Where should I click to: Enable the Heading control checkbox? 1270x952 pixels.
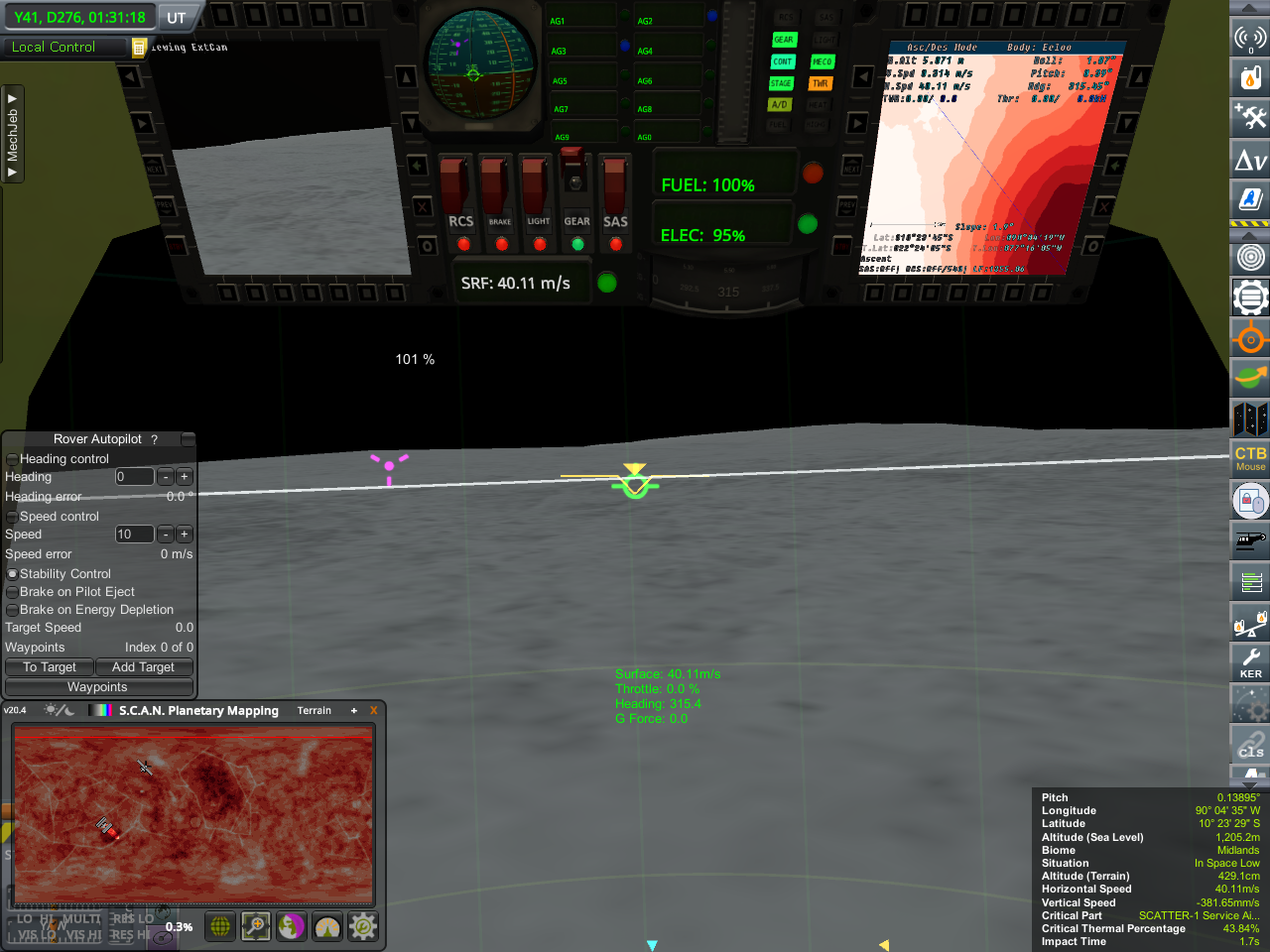tap(12, 459)
